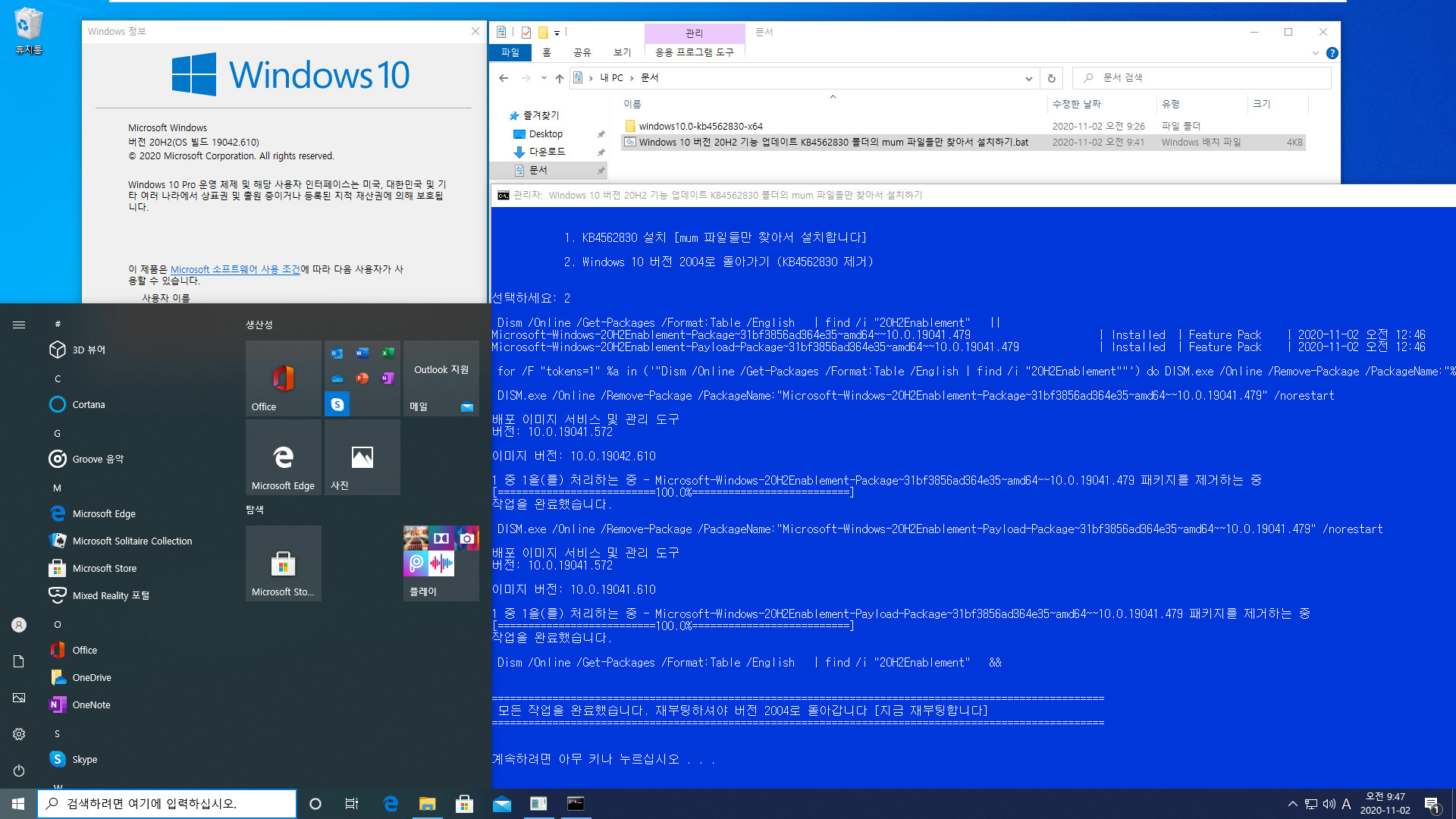Click the 내 PC breadcrumb chevron in the address bar
Screen dimensions: 1456x819
pyautogui.click(x=631, y=78)
